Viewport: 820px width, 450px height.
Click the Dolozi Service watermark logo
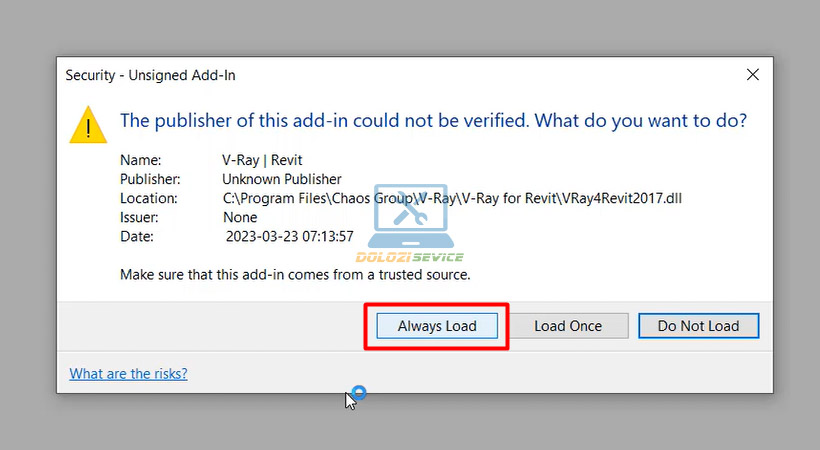click(415, 225)
